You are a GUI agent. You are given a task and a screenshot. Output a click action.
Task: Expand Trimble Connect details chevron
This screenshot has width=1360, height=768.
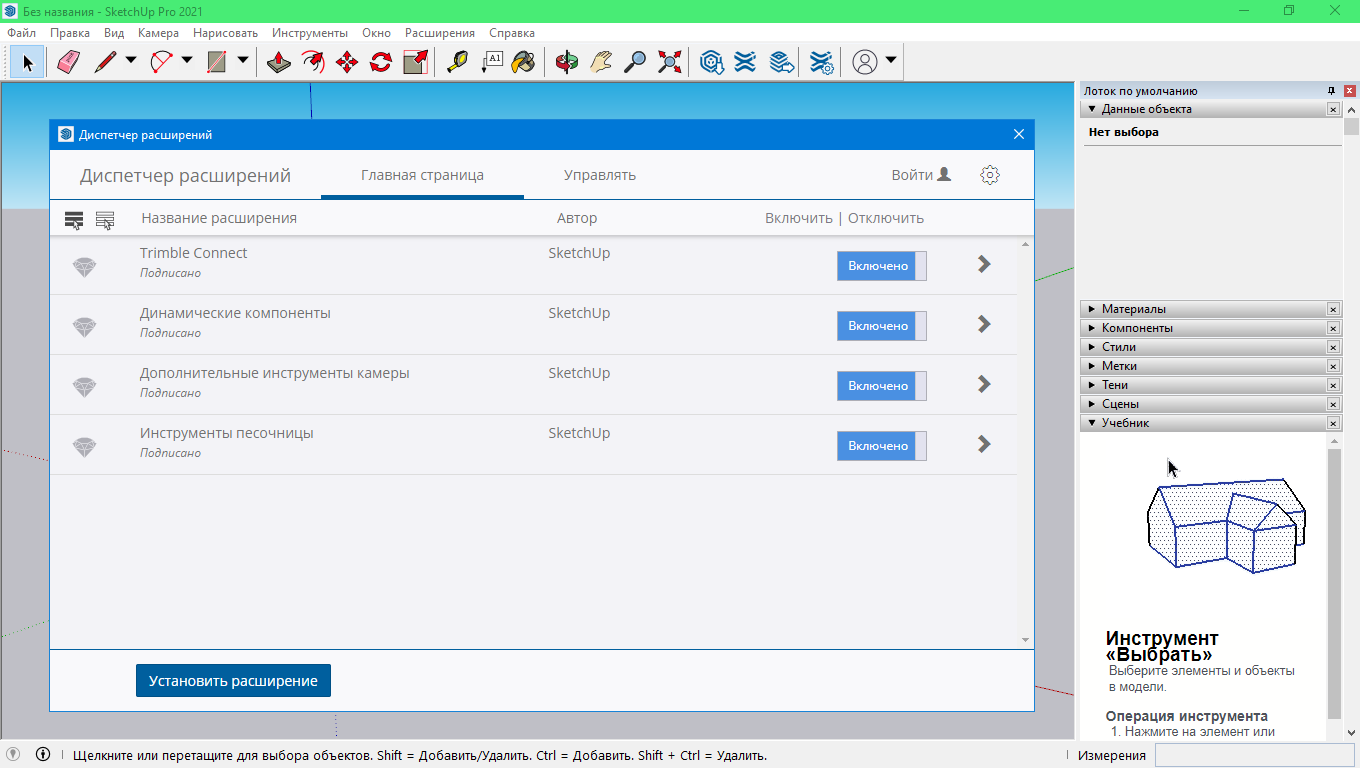pyautogui.click(x=984, y=264)
